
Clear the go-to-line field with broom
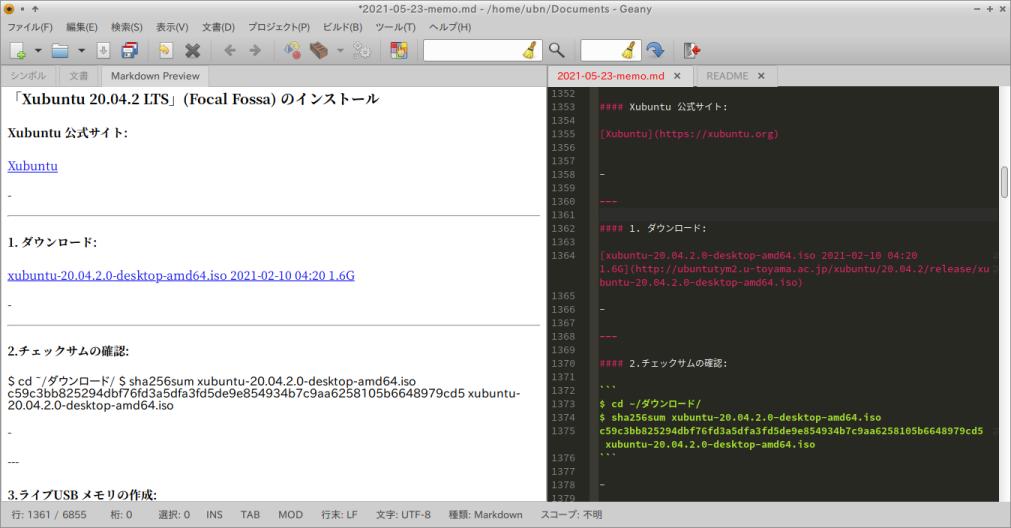(629, 50)
